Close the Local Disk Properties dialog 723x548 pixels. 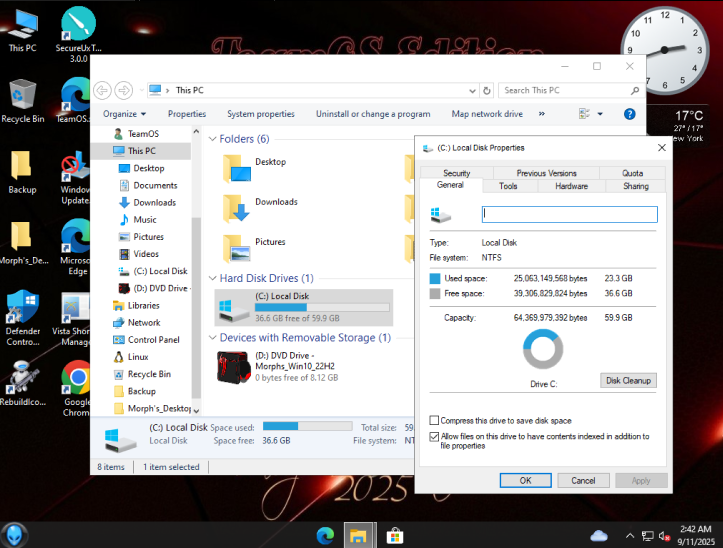coord(662,148)
